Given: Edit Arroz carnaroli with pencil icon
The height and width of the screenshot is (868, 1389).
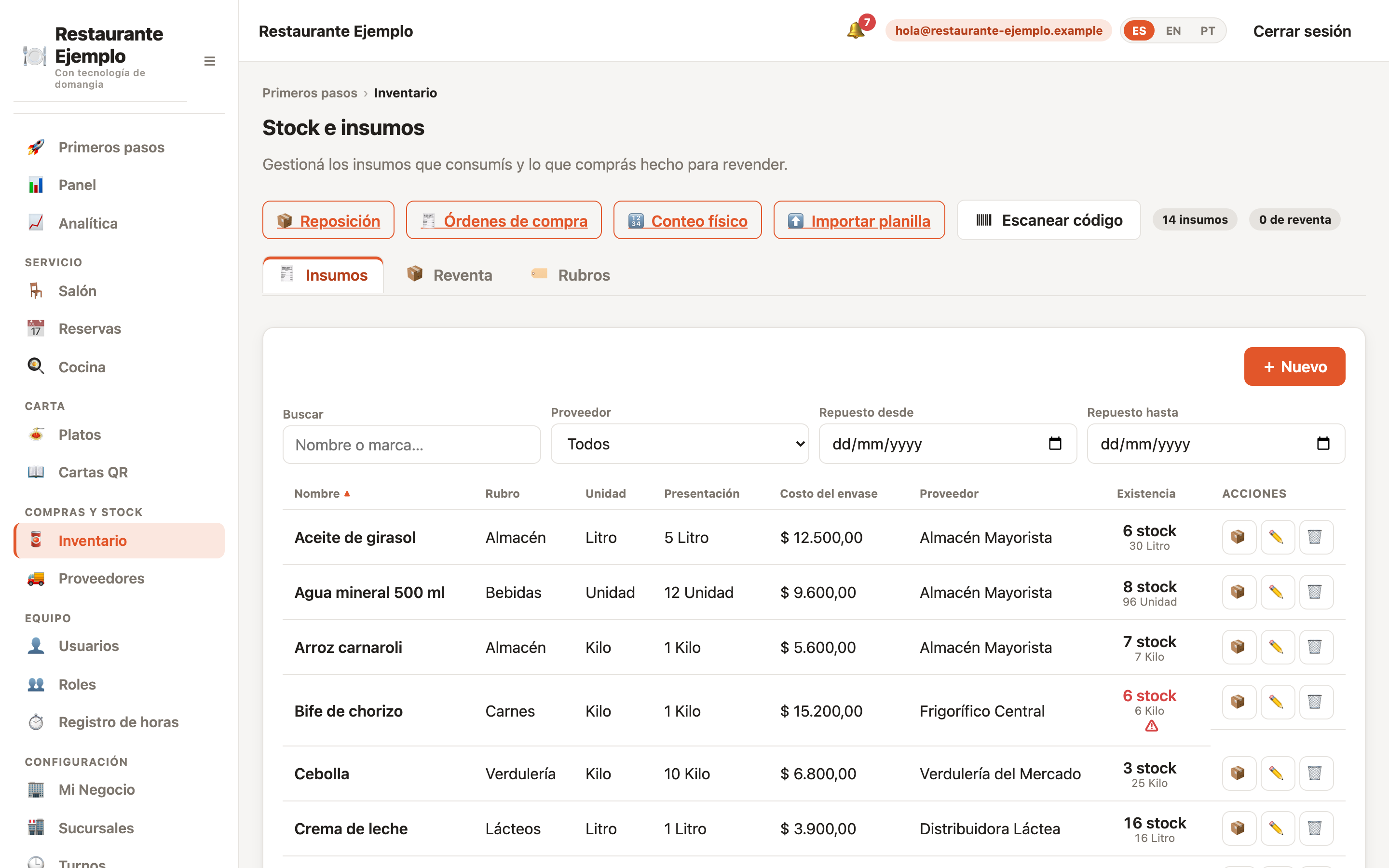Looking at the screenshot, I should click(1277, 647).
